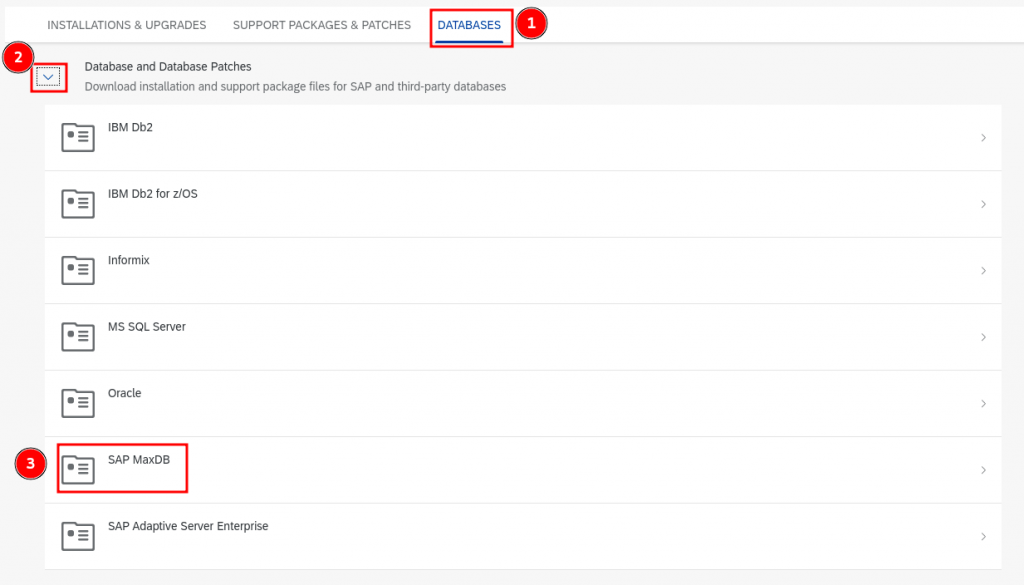
Task: Select the IBM Db2 for z/OS label
Action: point(152,194)
